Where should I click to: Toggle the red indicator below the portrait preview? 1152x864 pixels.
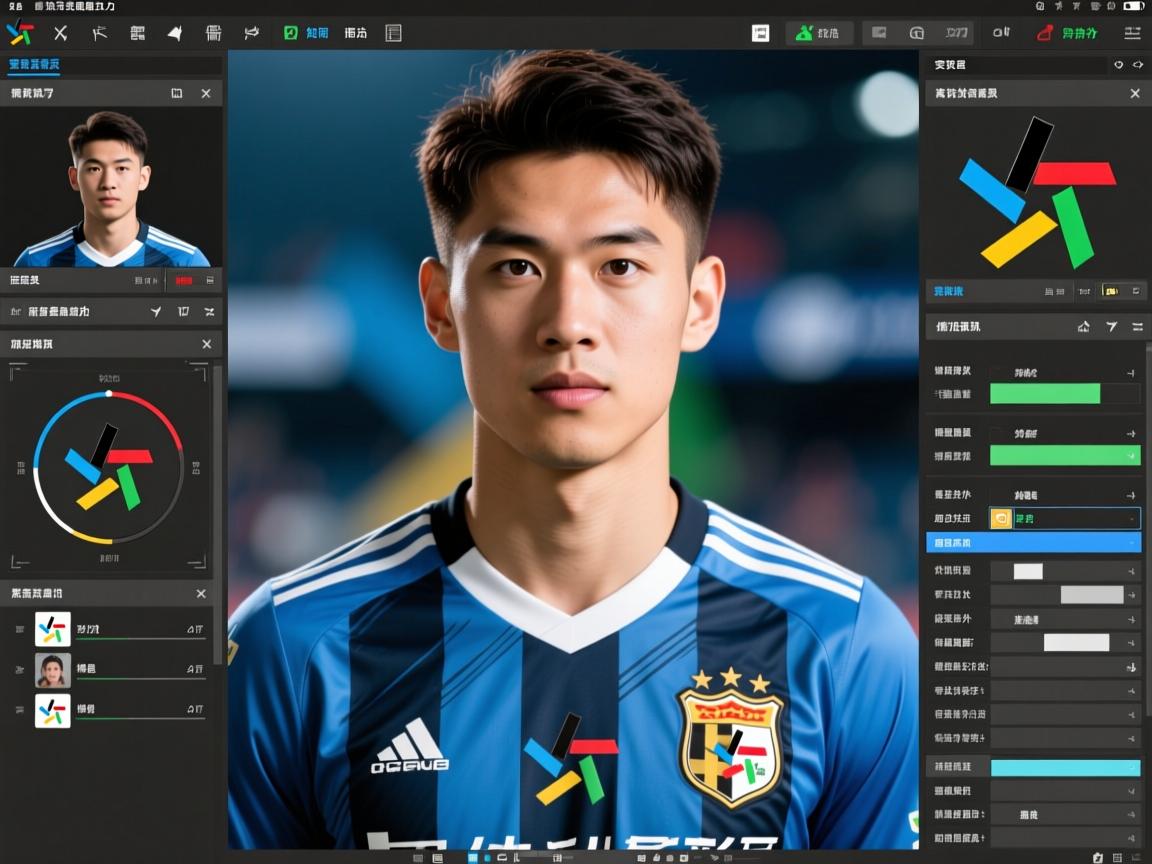(183, 281)
